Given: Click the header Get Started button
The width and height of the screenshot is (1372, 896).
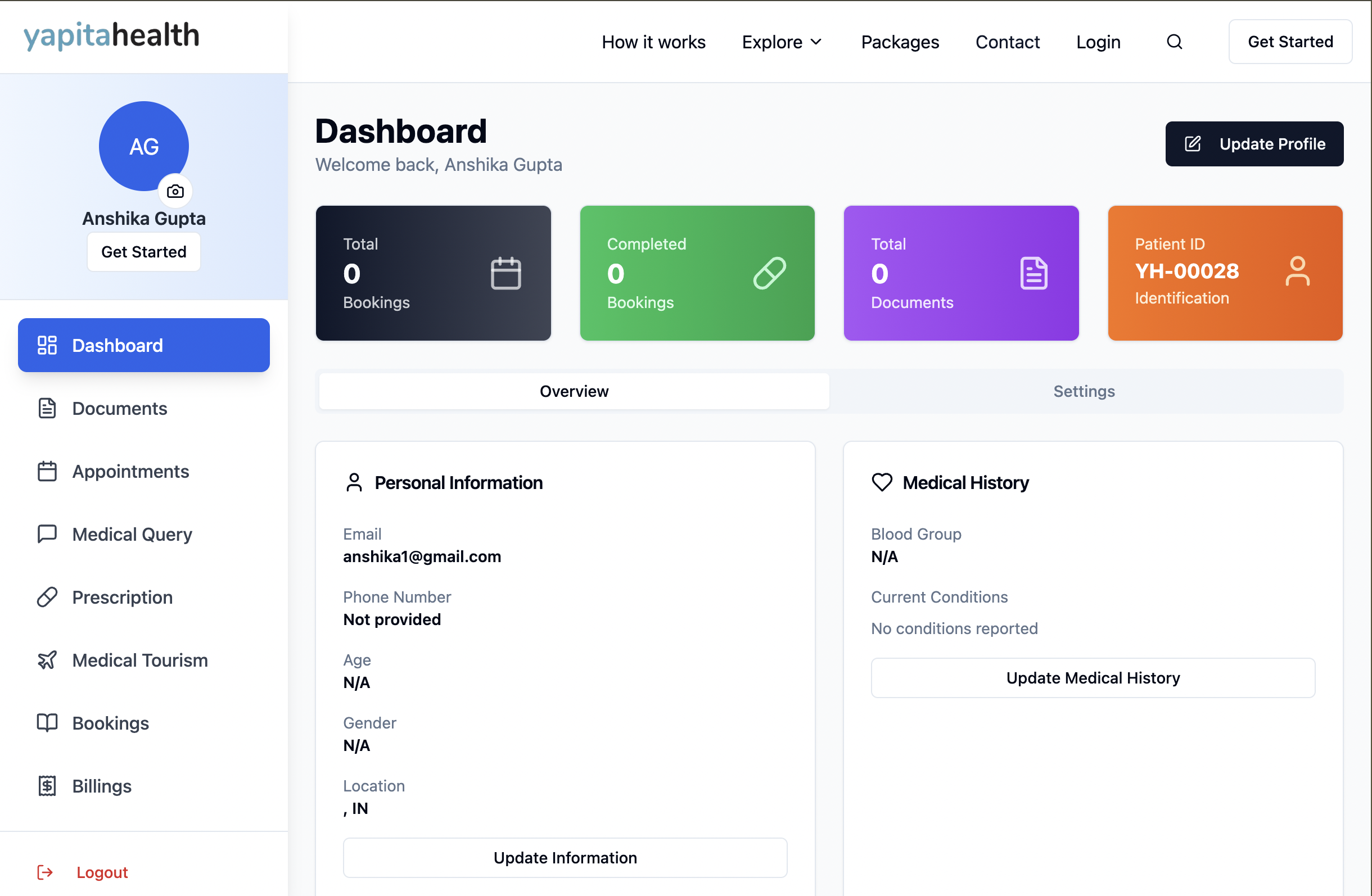Looking at the screenshot, I should pos(1290,42).
